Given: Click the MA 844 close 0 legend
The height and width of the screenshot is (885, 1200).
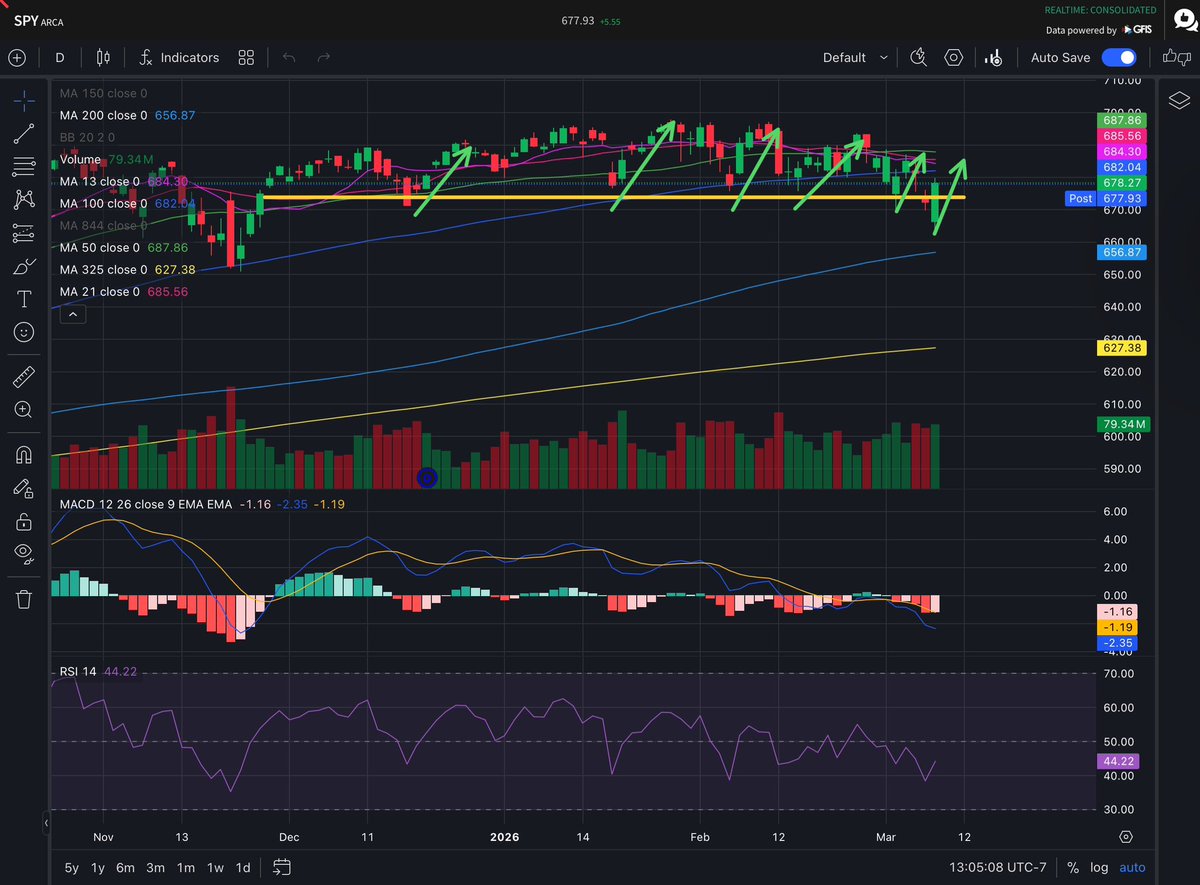Looking at the screenshot, I should pos(103,225).
